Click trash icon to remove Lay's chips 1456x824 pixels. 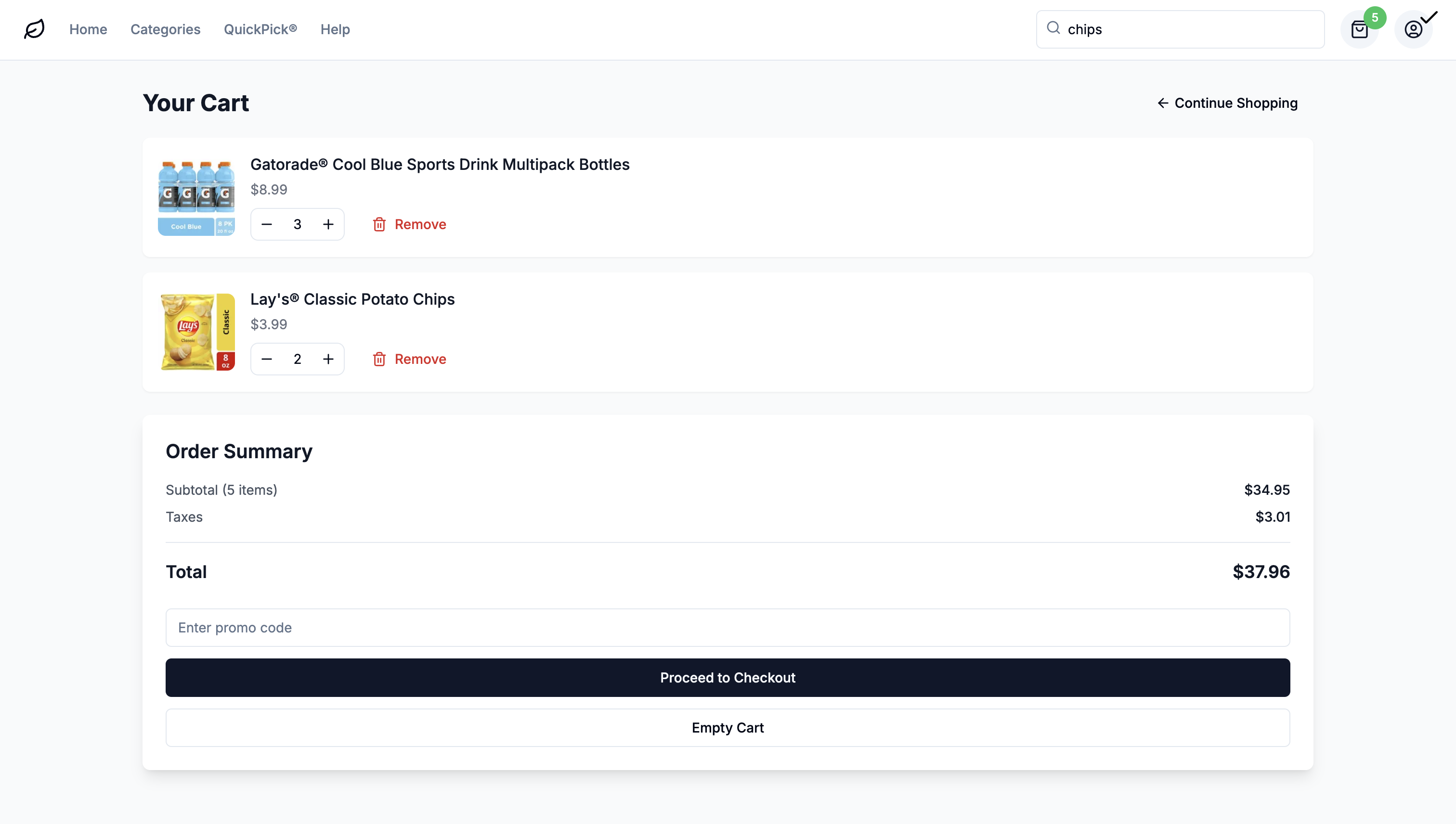coord(379,359)
